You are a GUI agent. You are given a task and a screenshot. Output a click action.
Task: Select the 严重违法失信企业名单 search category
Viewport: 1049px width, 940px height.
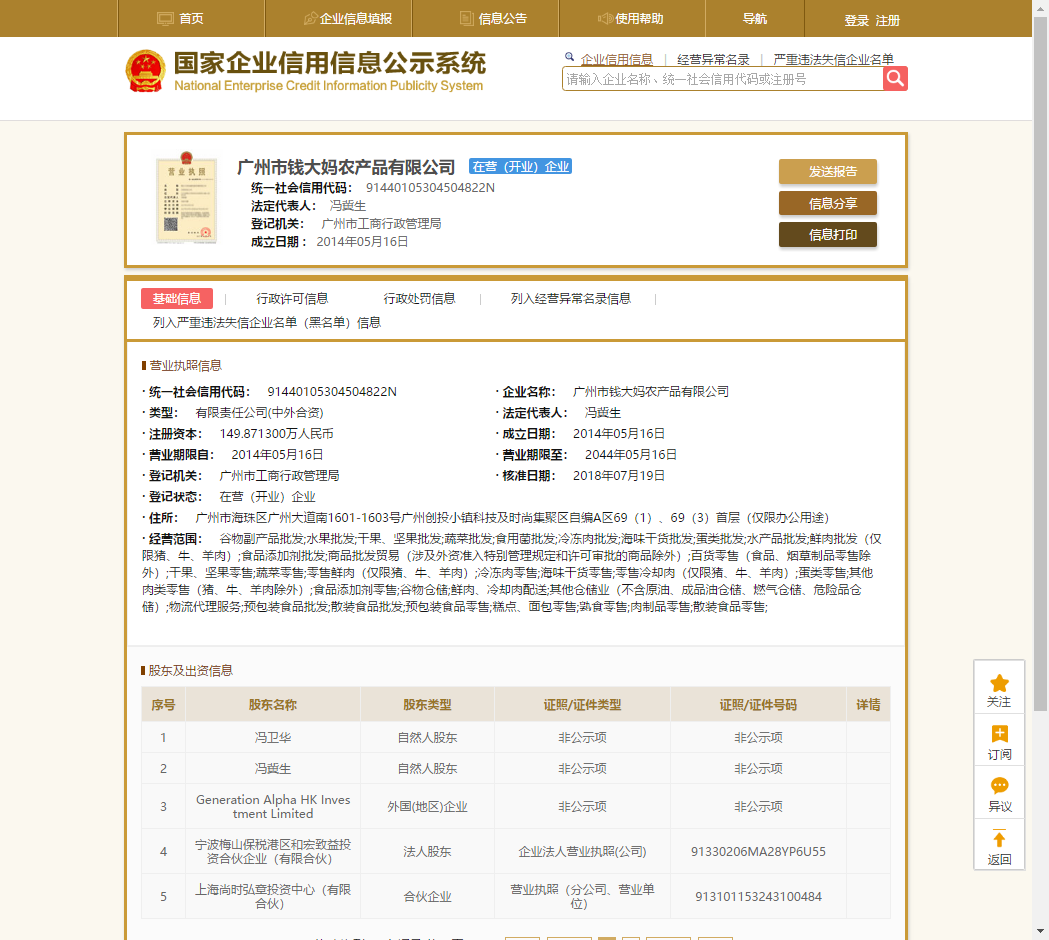pyautogui.click(x=833, y=60)
